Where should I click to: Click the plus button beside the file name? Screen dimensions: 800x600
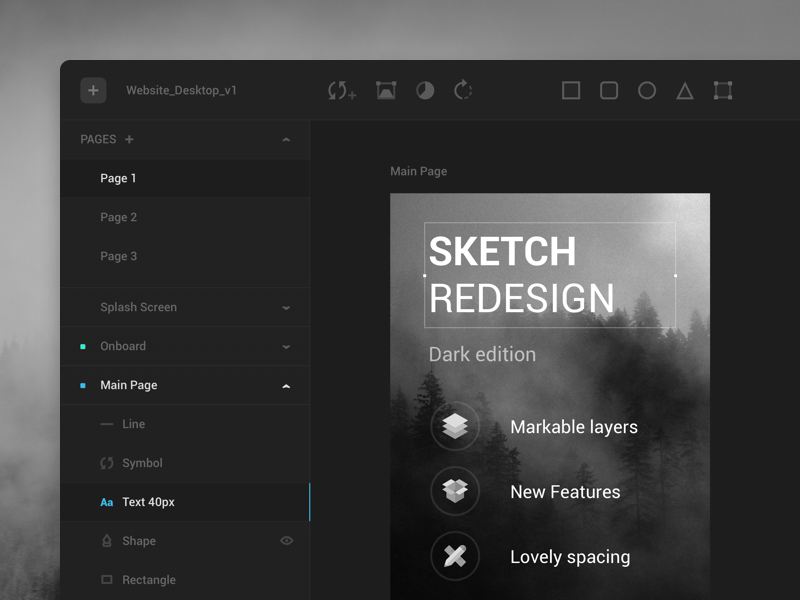point(93,91)
